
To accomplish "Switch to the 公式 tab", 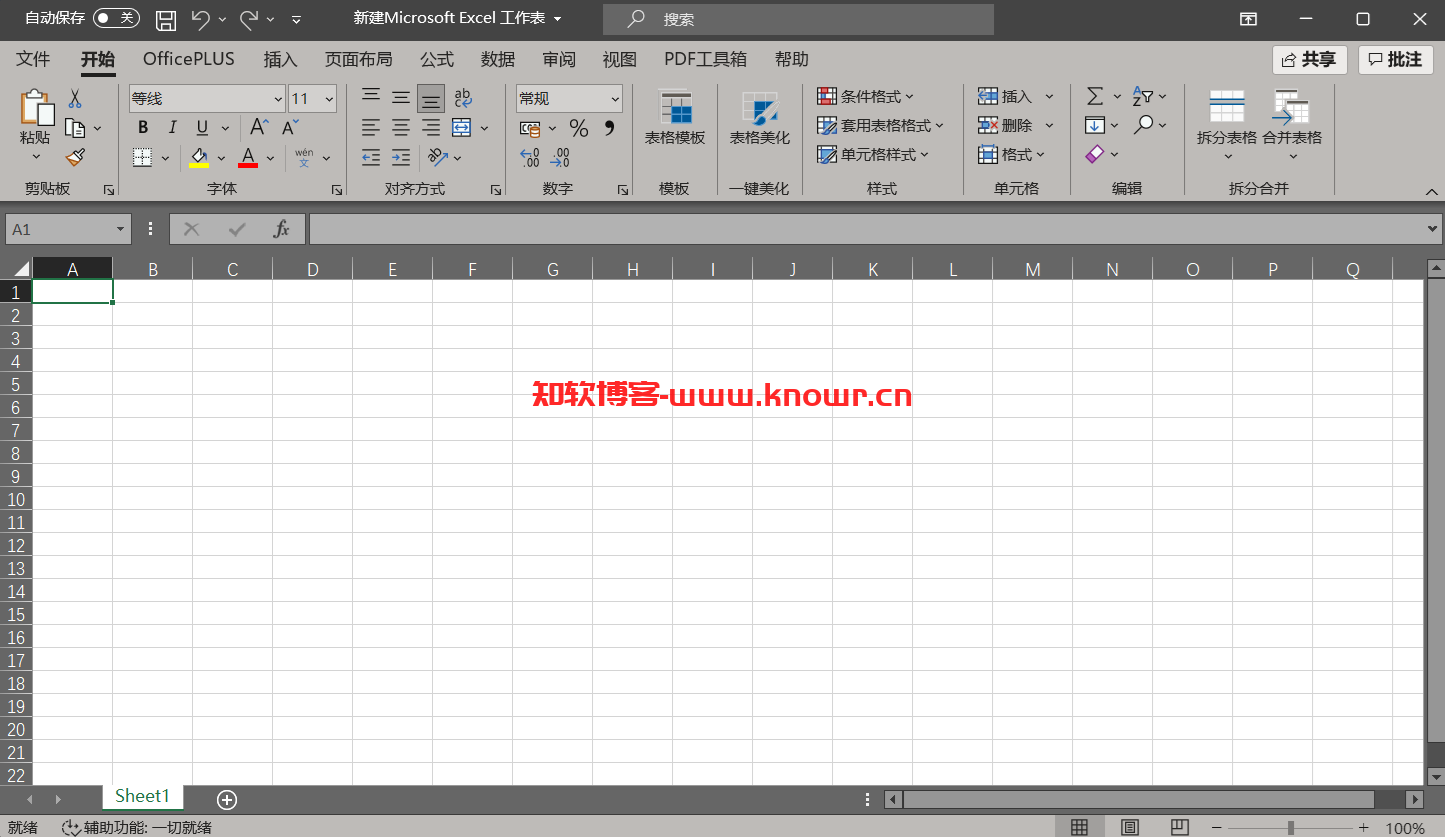I will 437,59.
